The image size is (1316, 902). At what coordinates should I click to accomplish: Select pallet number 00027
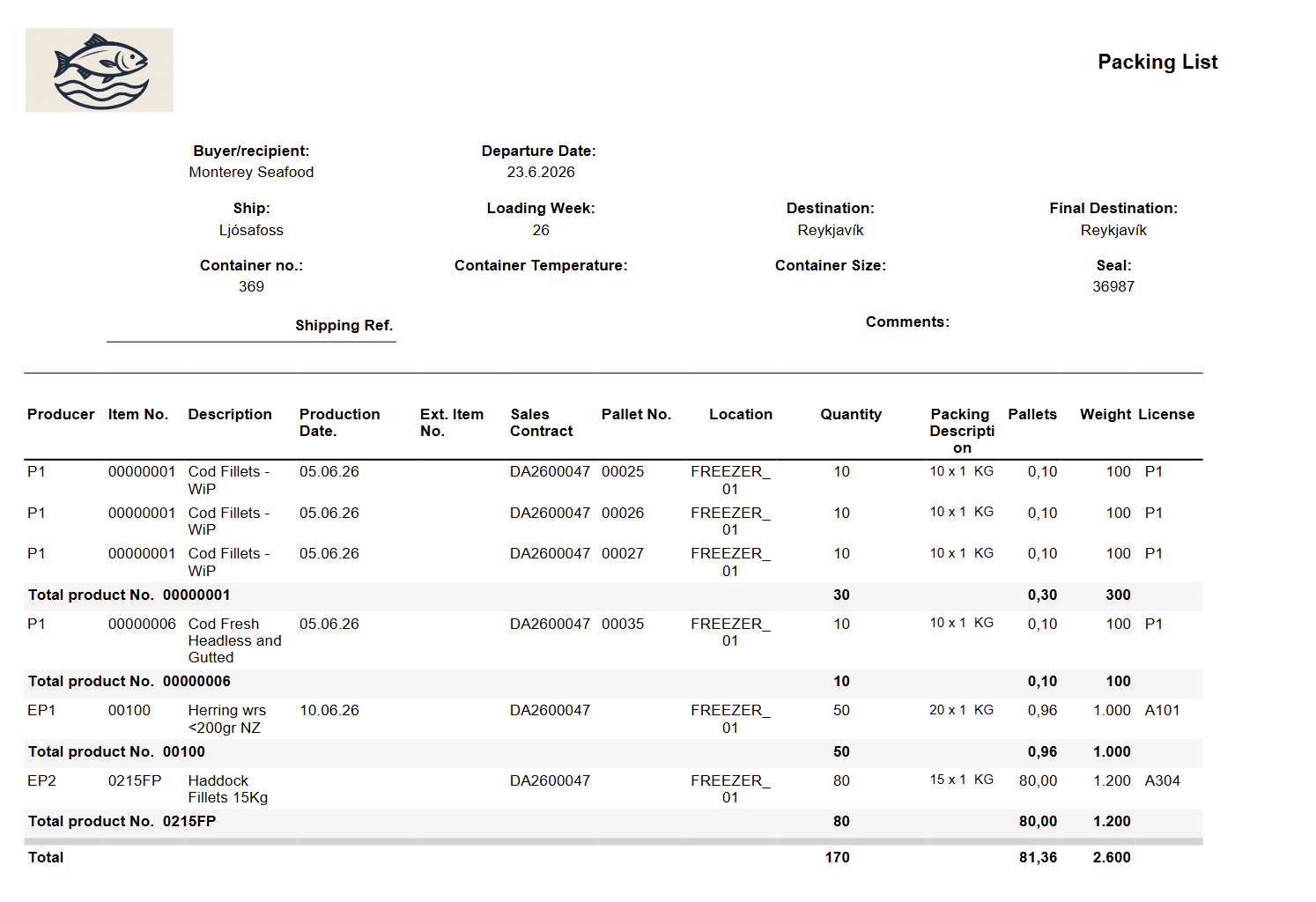[623, 553]
